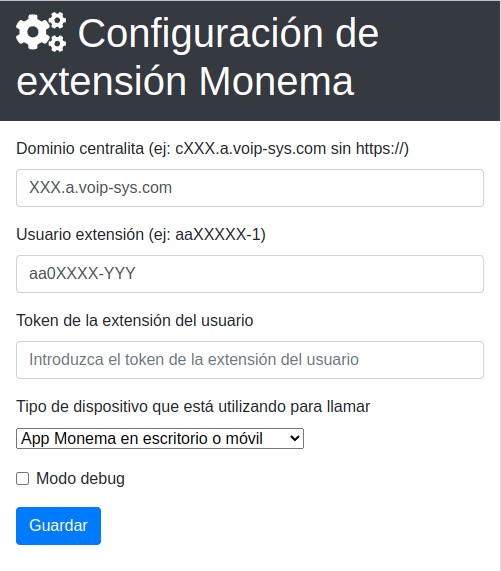Open the device type dropdown

160,438
